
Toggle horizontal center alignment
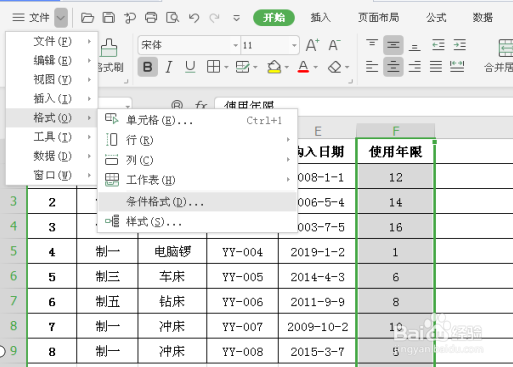[393, 67]
